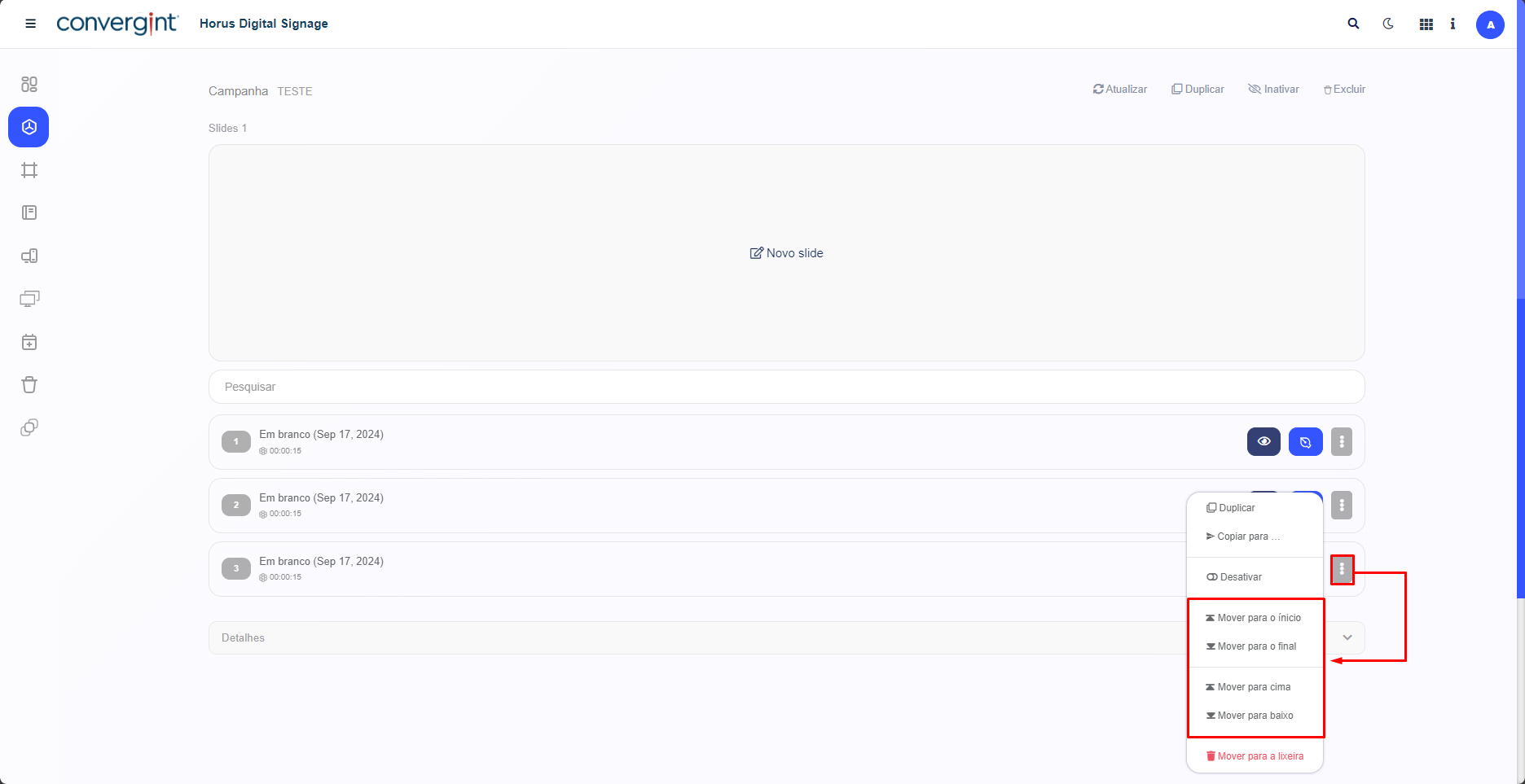Click the Excluir campaign button
The height and width of the screenshot is (784, 1525).
pyautogui.click(x=1344, y=90)
